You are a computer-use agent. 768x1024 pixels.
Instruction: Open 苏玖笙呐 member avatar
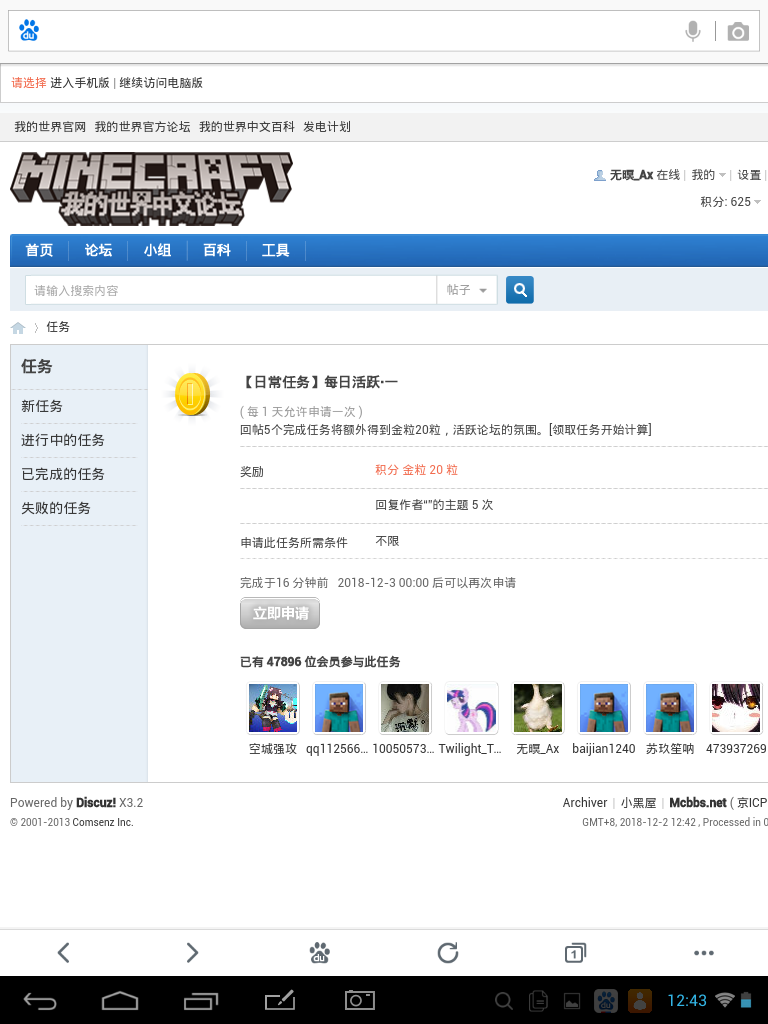click(x=670, y=708)
